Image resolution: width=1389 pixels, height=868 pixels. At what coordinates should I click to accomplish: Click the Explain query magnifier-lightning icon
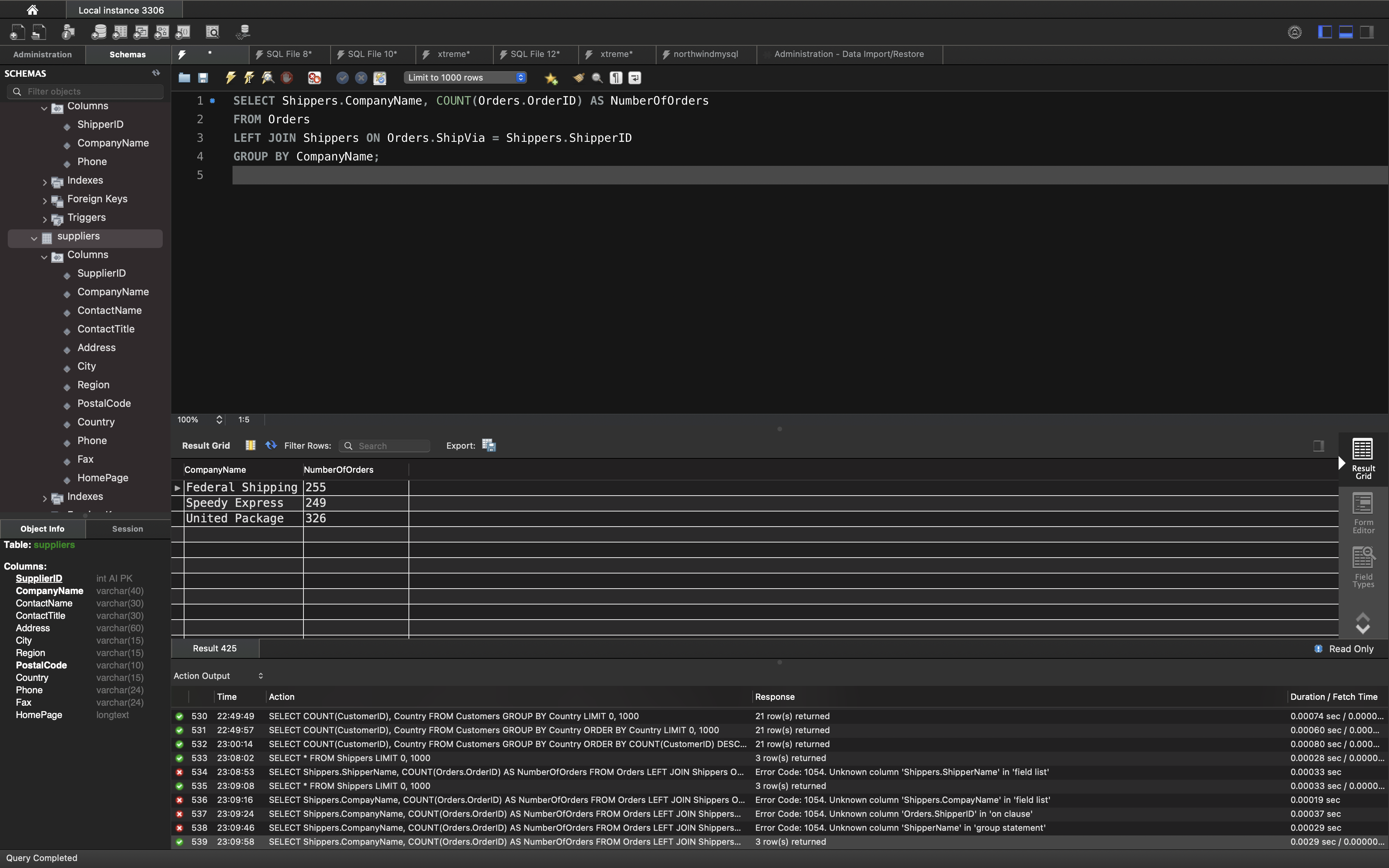click(x=267, y=77)
